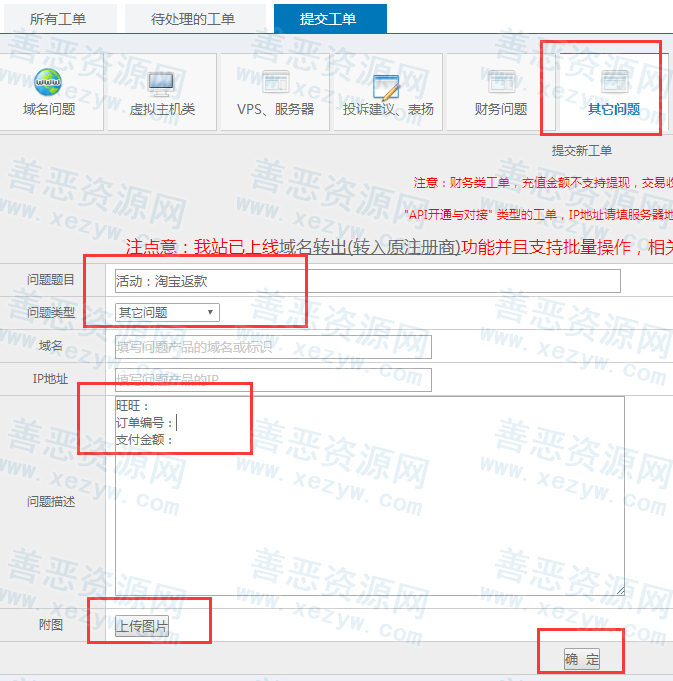The width and height of the screenshot is (673, 681).
Task: Click the red 域名转出 announcement notice
Action: (400, 247)
